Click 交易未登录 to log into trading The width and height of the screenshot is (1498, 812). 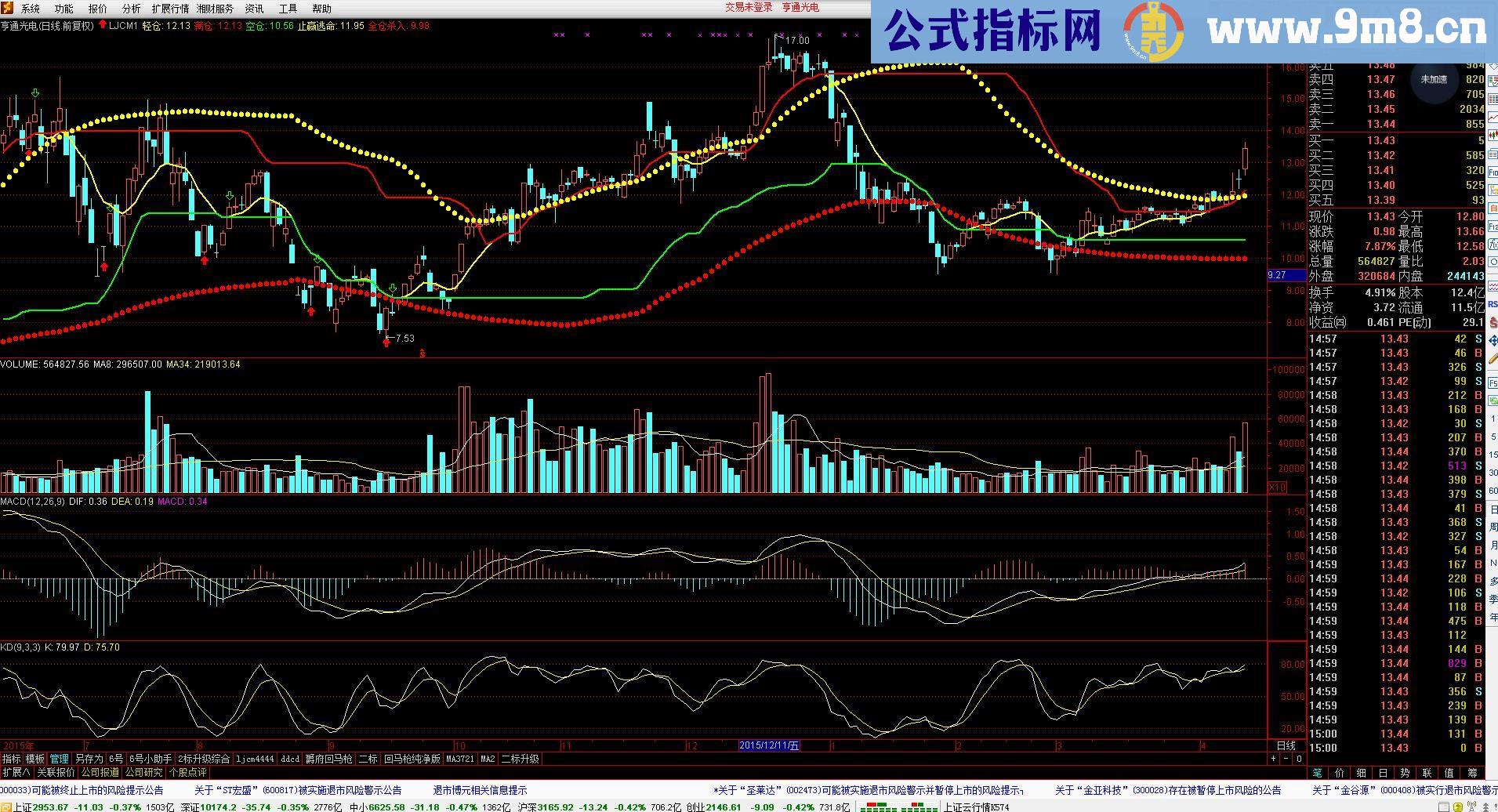pyautogui.click(x=747, y=8)
